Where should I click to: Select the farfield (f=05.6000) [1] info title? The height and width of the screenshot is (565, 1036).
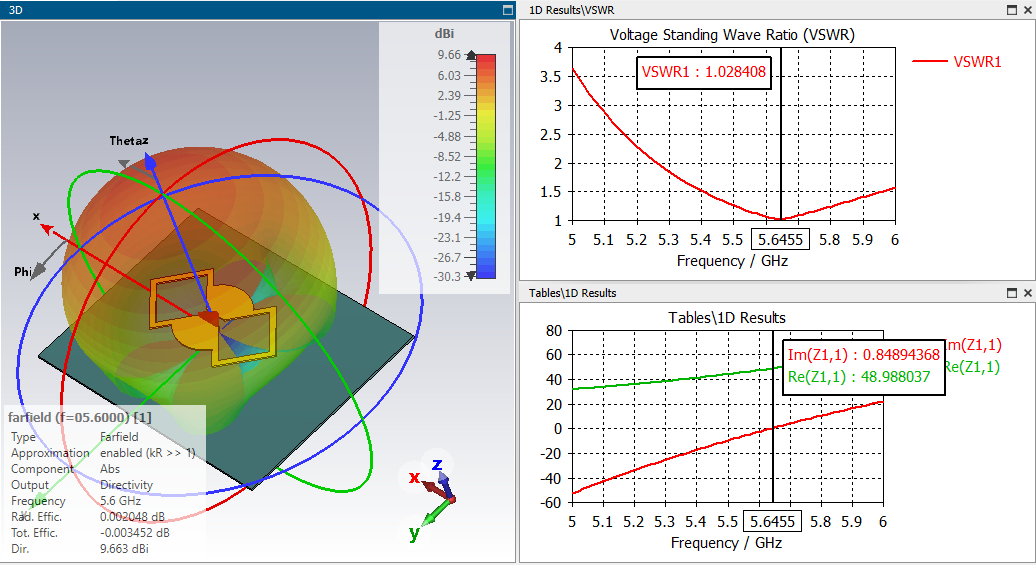tap(79, 418)
